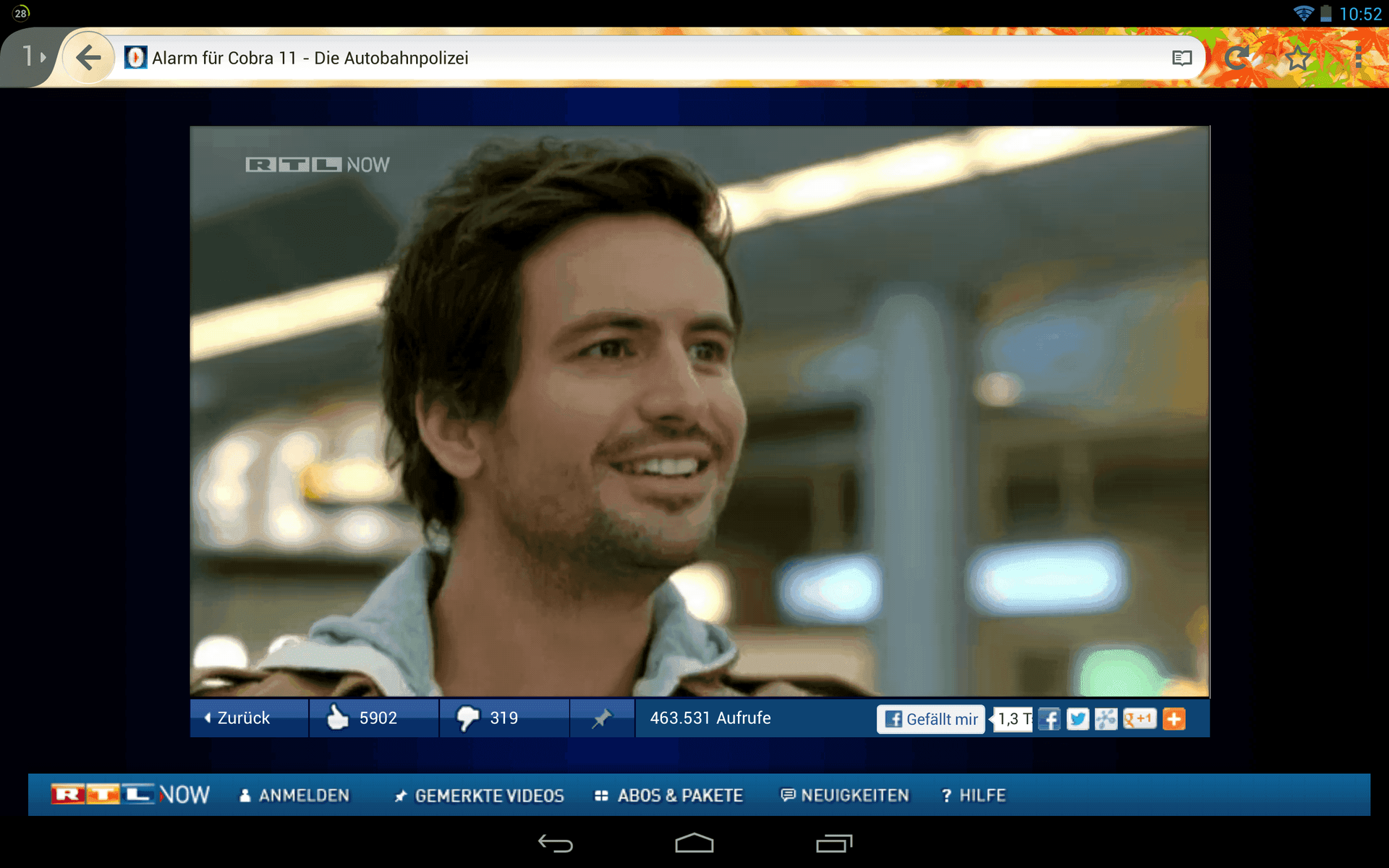Click the Zurück button below video
The image size is (1389, 868).
point(249,718)
